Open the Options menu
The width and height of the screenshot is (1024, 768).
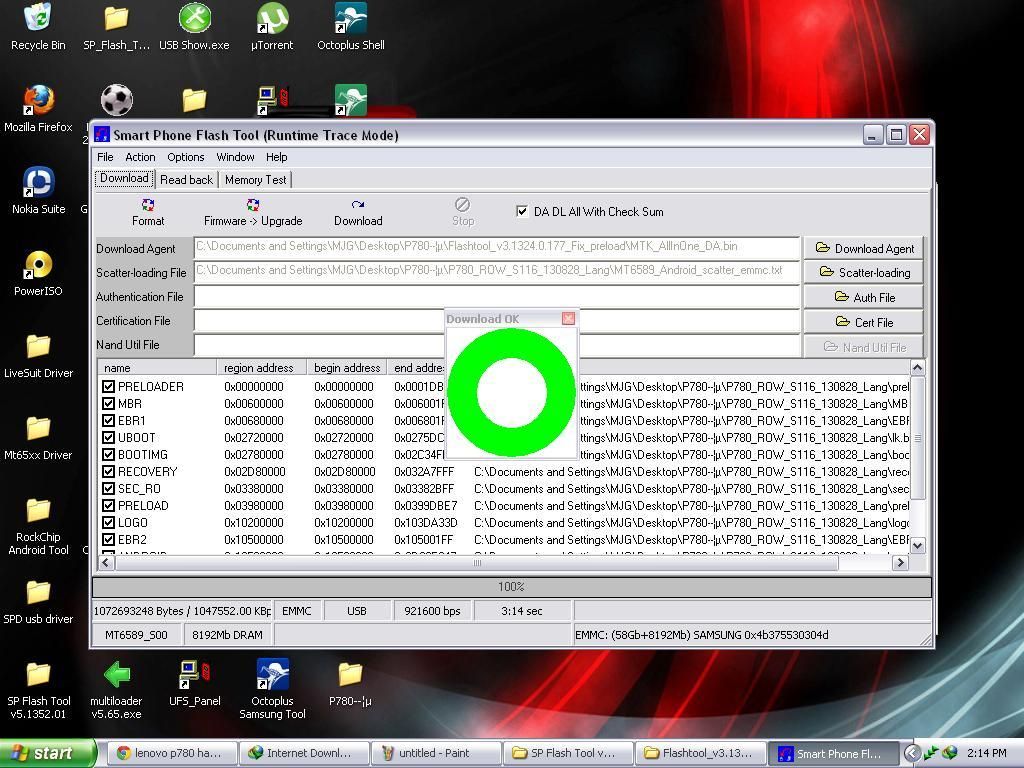click(x=185, y=157)
